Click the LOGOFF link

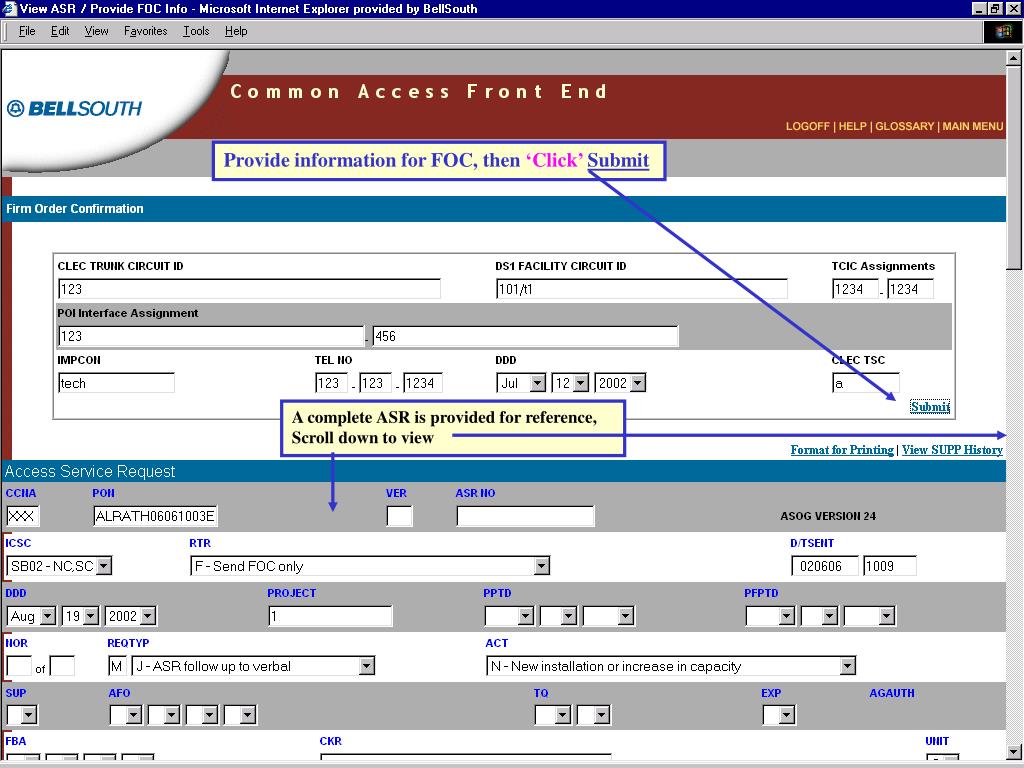point(807,126)
